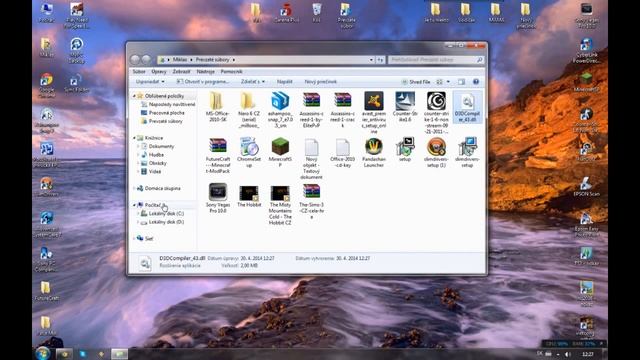Viewport: 640px width, 360px height.
Task: Open the Zobraziť menu
Action: click(181, 71)
